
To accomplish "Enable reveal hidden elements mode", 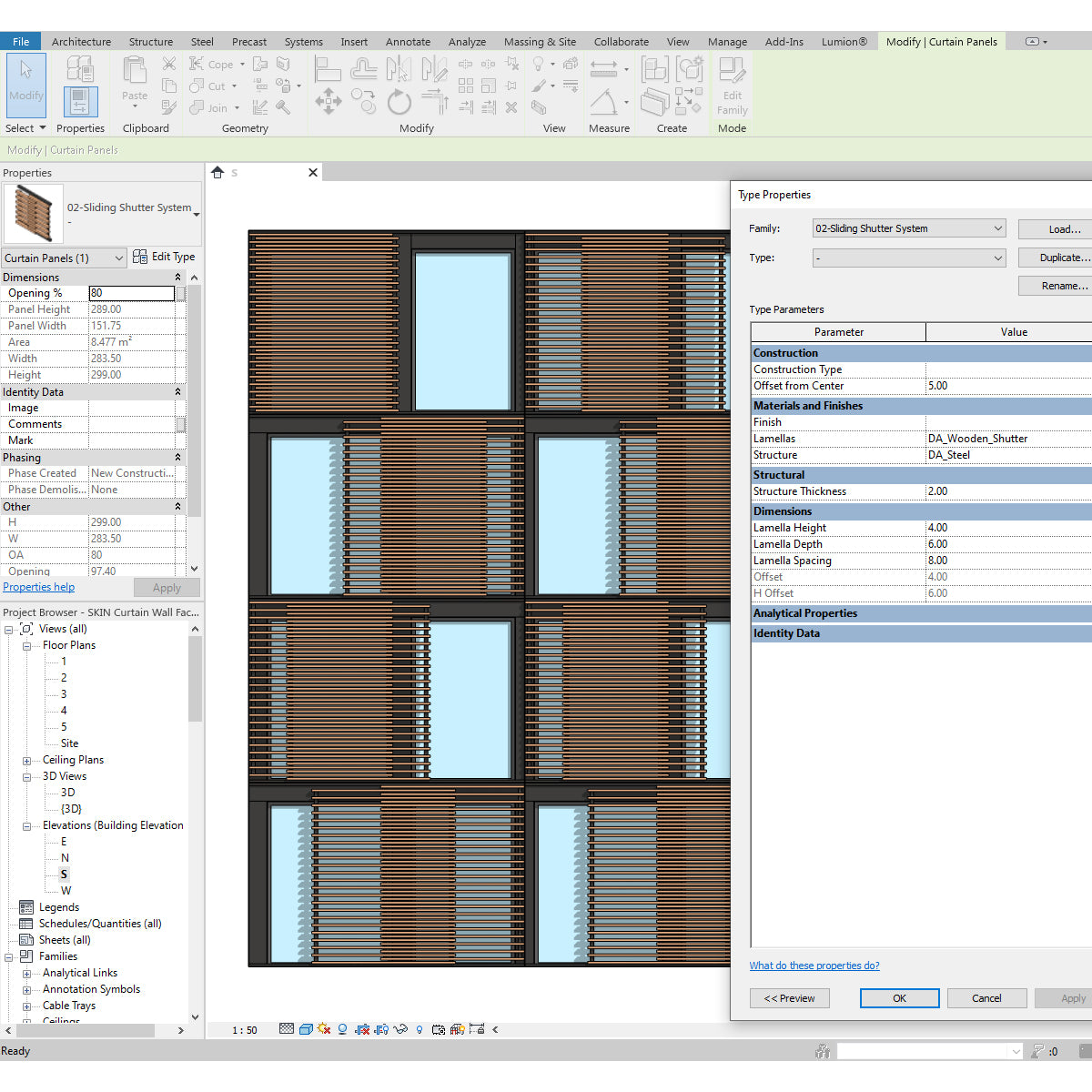I will coord(419,1028).
